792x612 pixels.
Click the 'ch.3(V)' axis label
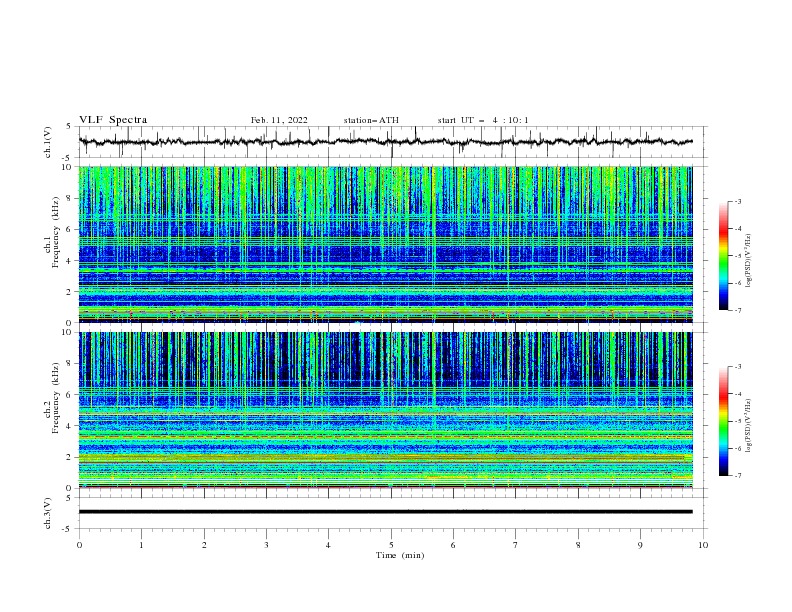[x=48, y=513]
